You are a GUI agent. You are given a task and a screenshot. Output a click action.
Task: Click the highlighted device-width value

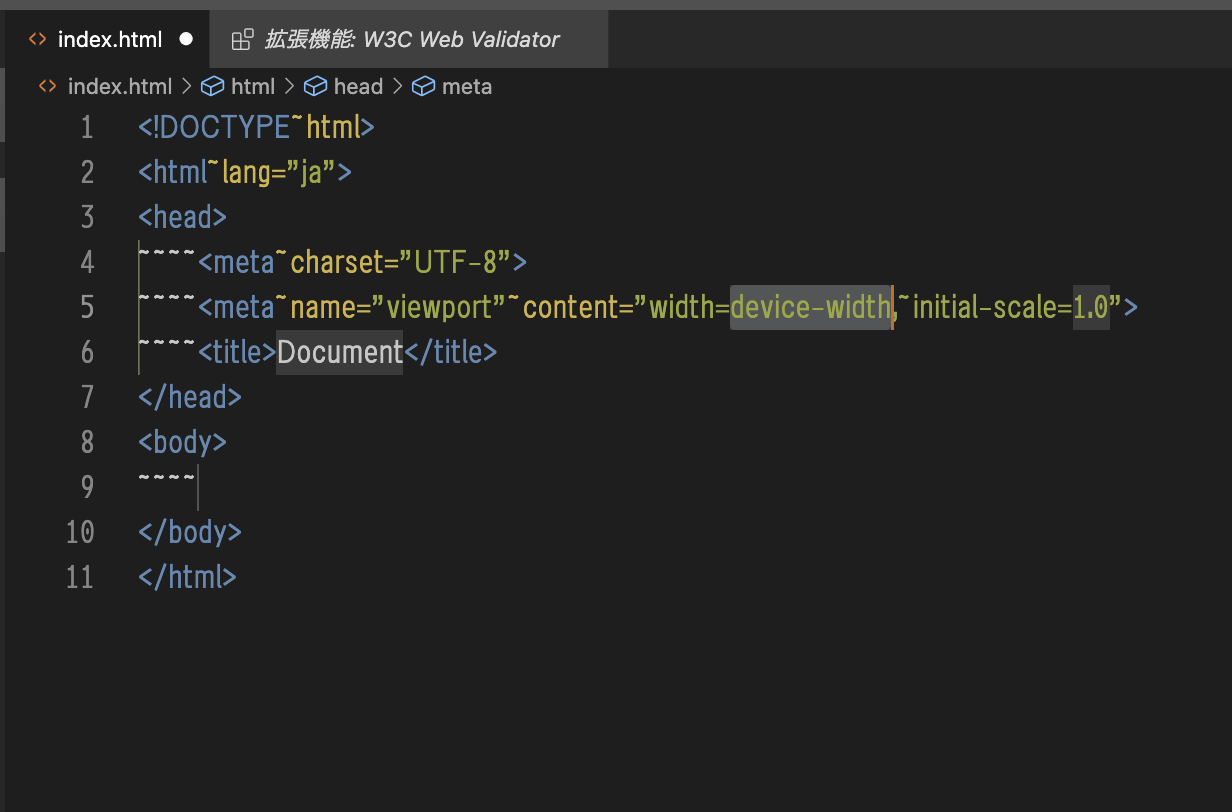(809, 307)
